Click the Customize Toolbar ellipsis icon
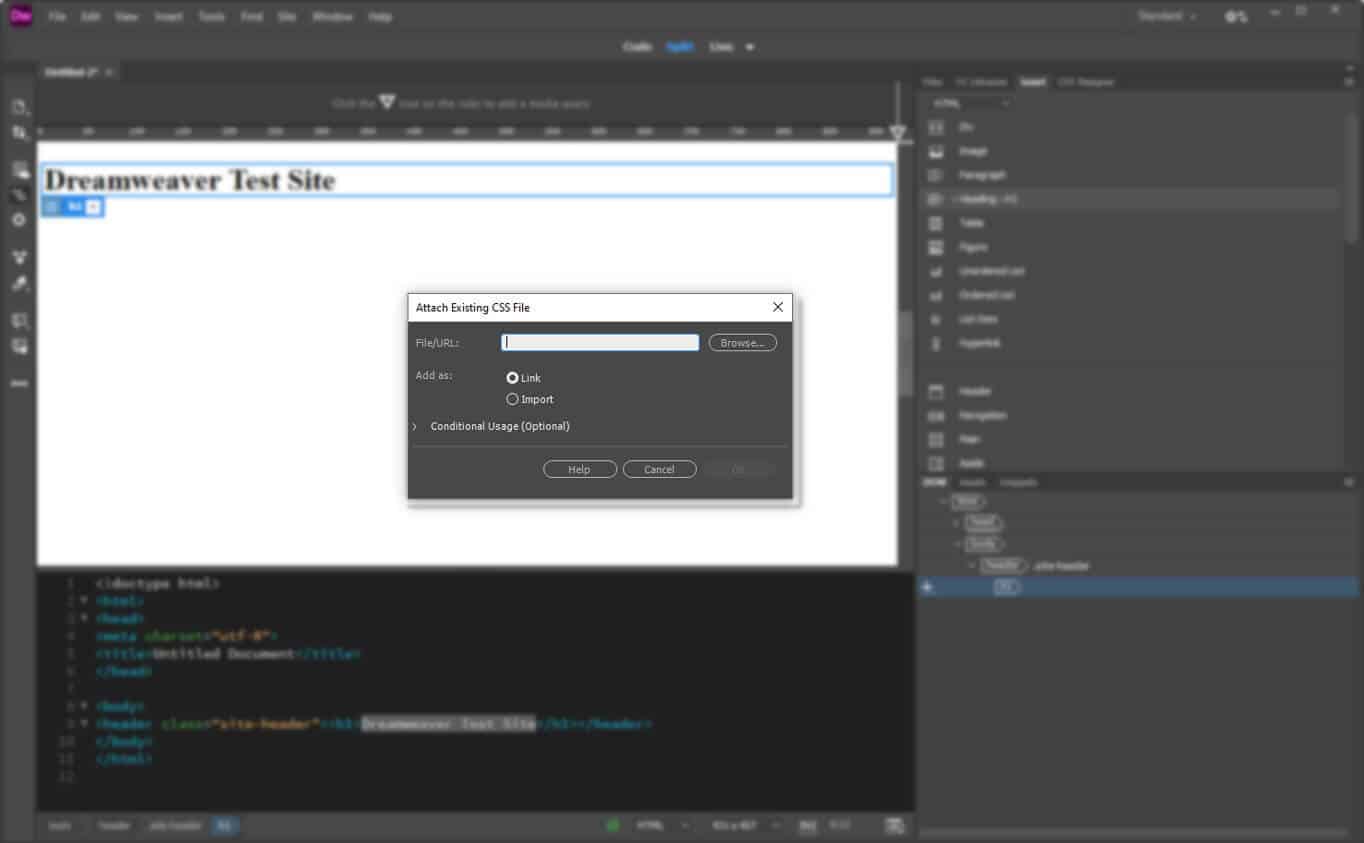This screenshot has height=843, width=1364. coord(20,383)
